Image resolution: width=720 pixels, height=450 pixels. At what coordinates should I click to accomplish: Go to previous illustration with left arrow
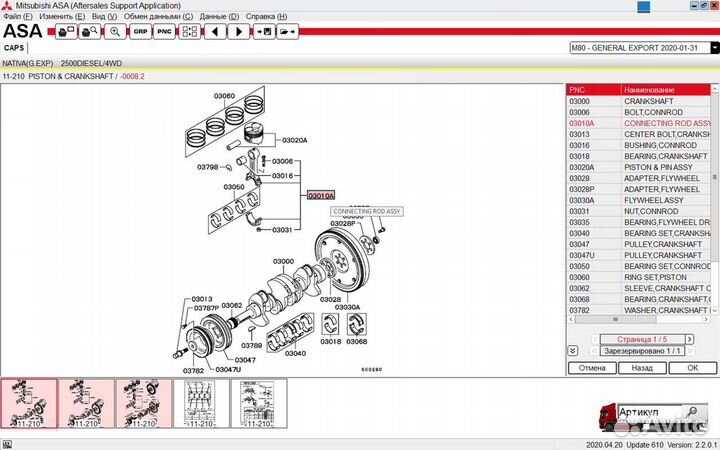(213, 32)
